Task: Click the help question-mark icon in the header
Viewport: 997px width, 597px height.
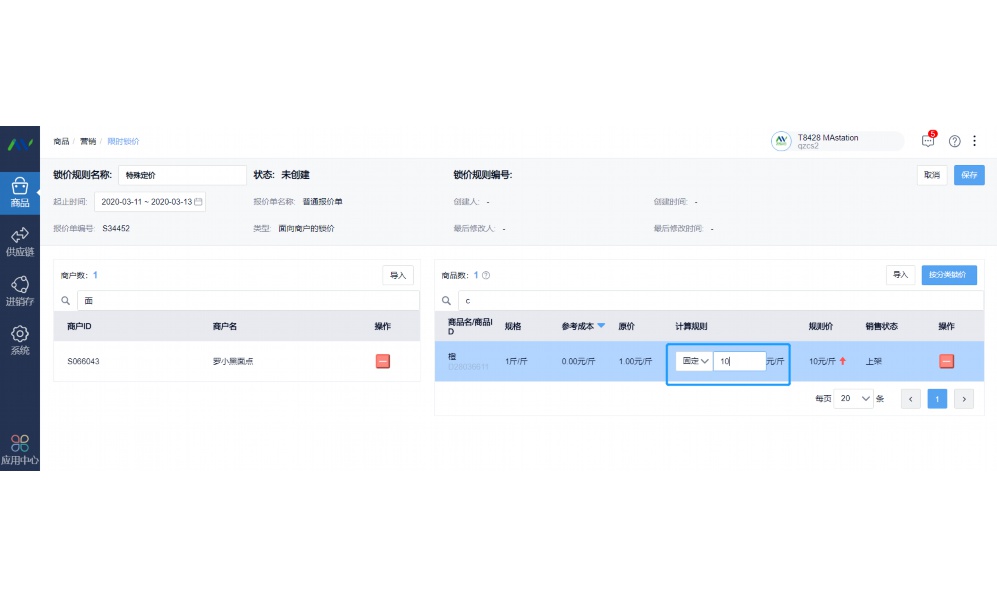Action: coord(953,140)
